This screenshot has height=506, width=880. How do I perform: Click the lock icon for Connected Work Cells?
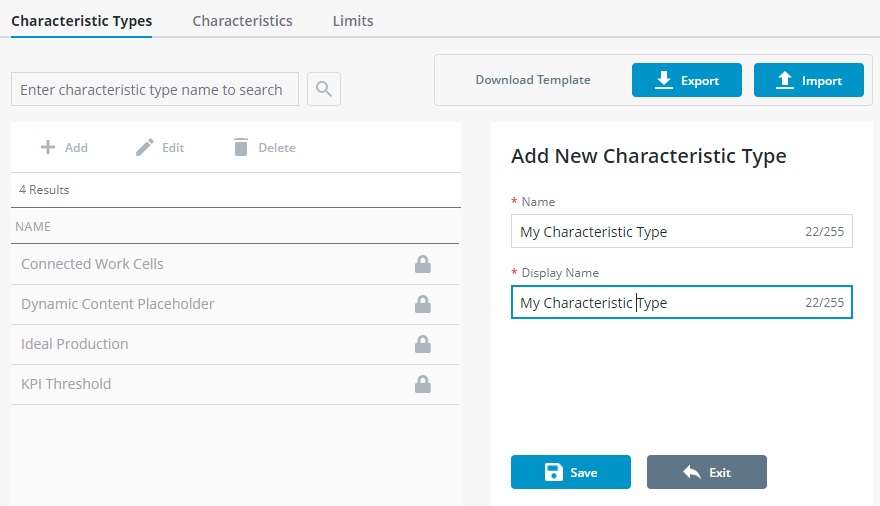423,264
